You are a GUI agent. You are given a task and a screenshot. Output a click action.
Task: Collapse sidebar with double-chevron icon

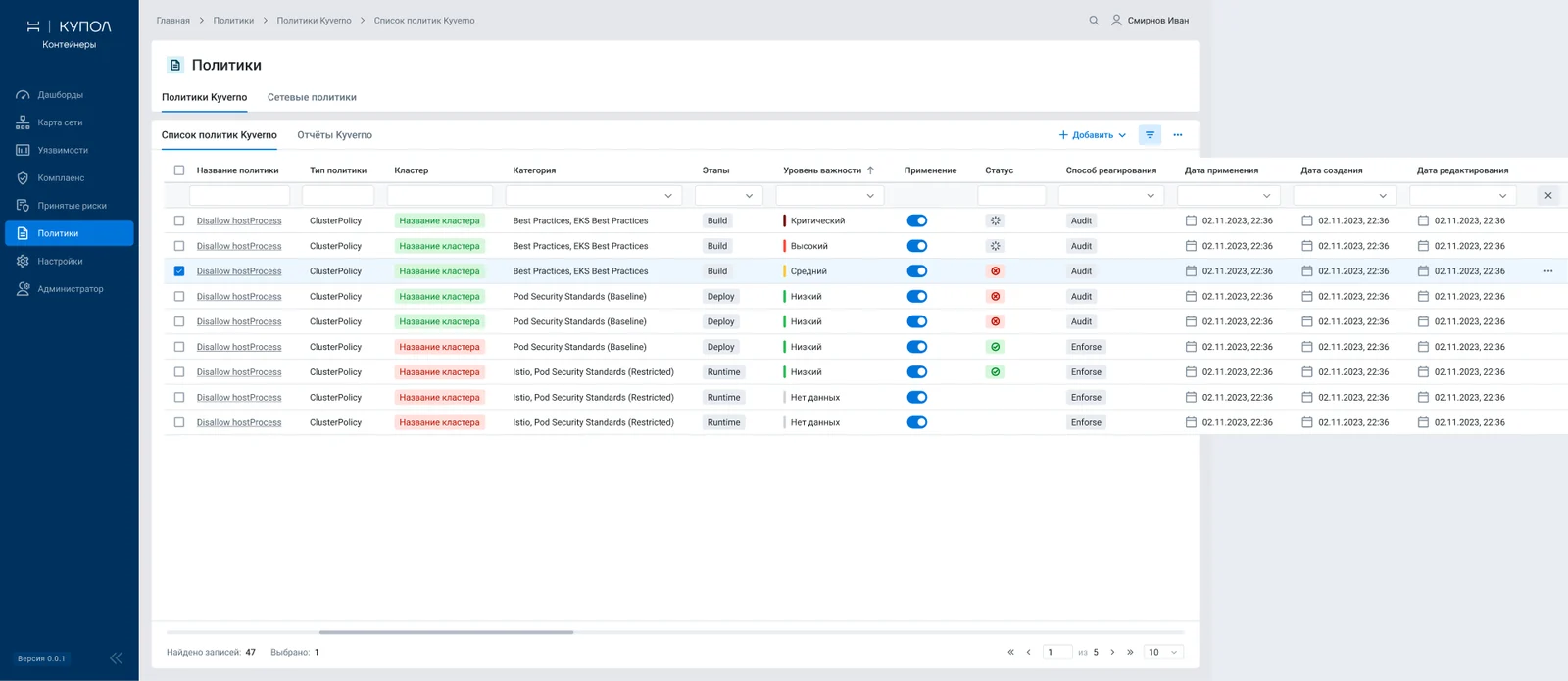coord(116,658)
